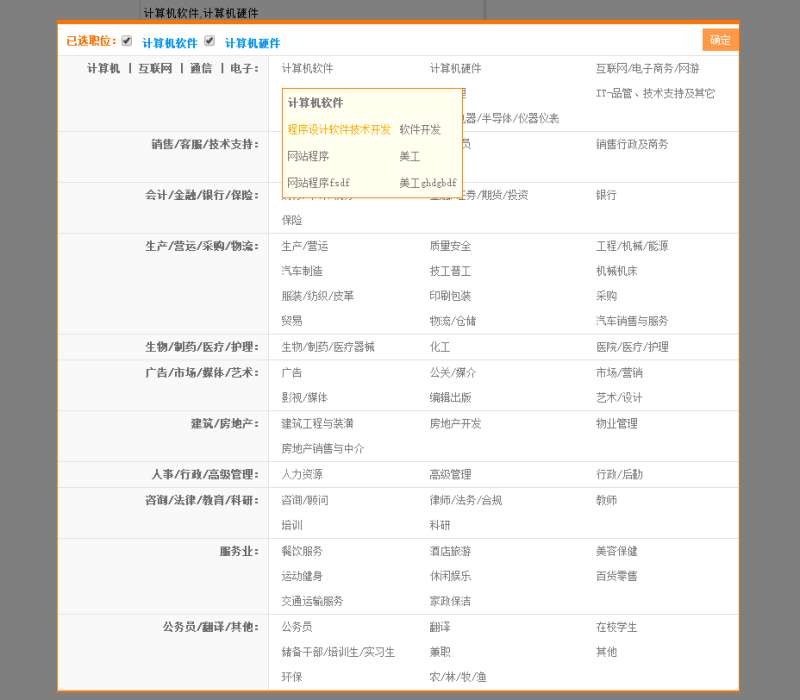Click the 银行 category link
Image resolution: width=800 pixels, height=700 pixels.
click(606, 195)
